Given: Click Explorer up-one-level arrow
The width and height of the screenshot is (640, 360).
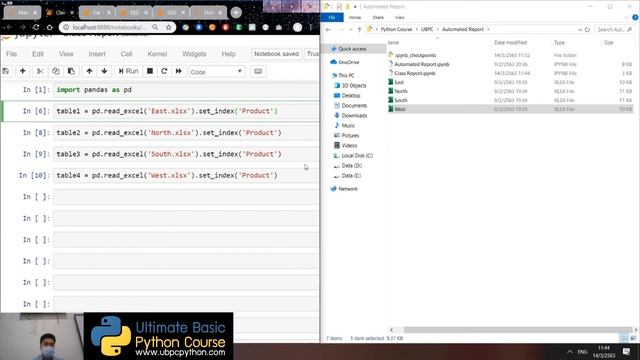Looking at the screenshot, I should pyautogui.click(x=359, y=29).
